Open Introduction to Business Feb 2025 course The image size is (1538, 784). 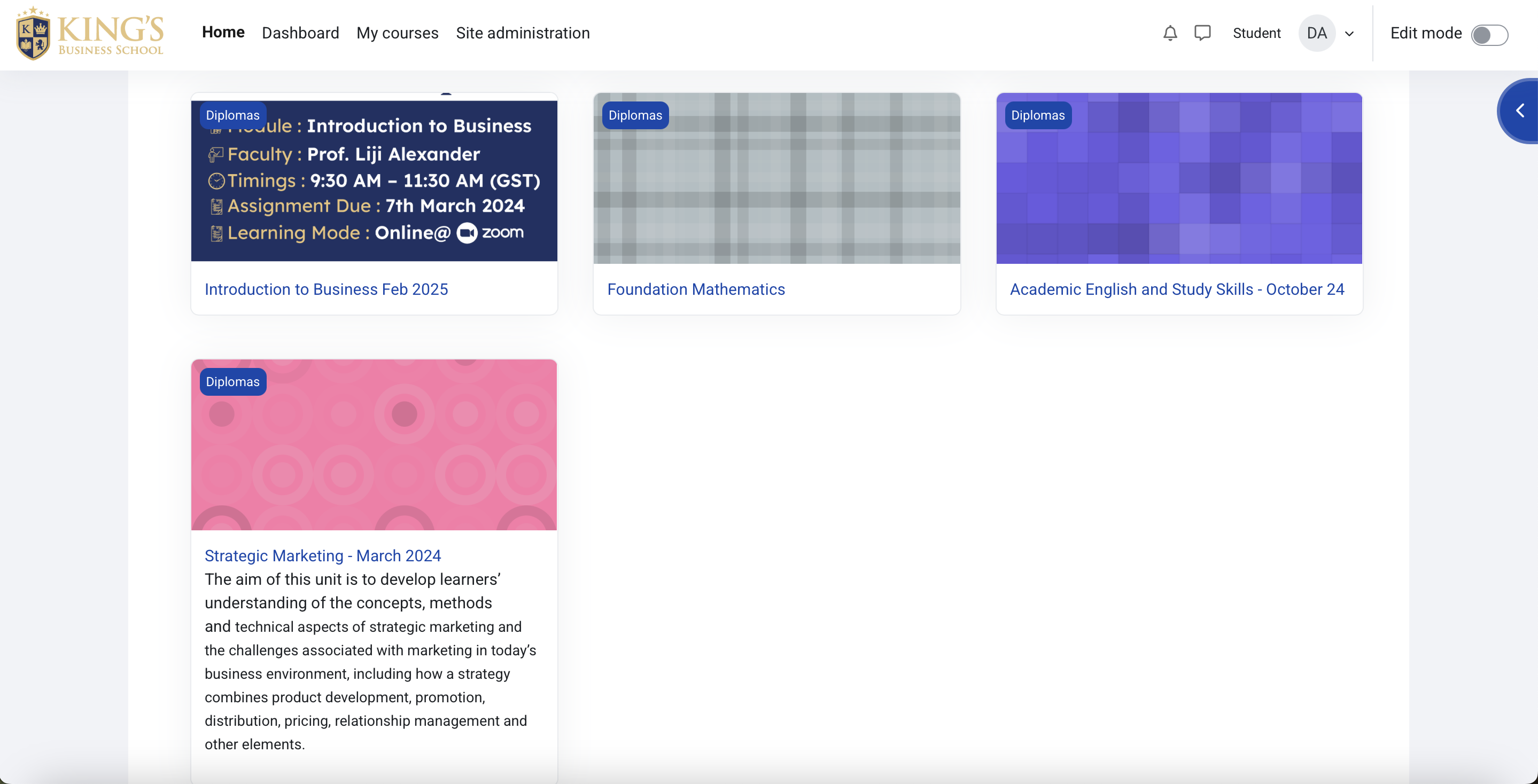326,289
